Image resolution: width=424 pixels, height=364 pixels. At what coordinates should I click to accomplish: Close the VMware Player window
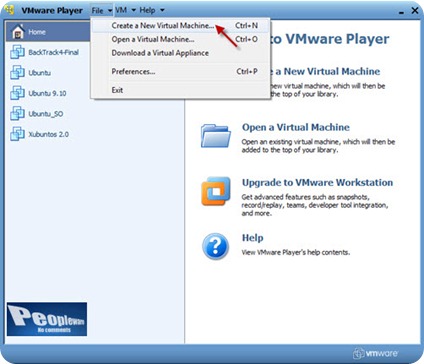click(415, 11)
